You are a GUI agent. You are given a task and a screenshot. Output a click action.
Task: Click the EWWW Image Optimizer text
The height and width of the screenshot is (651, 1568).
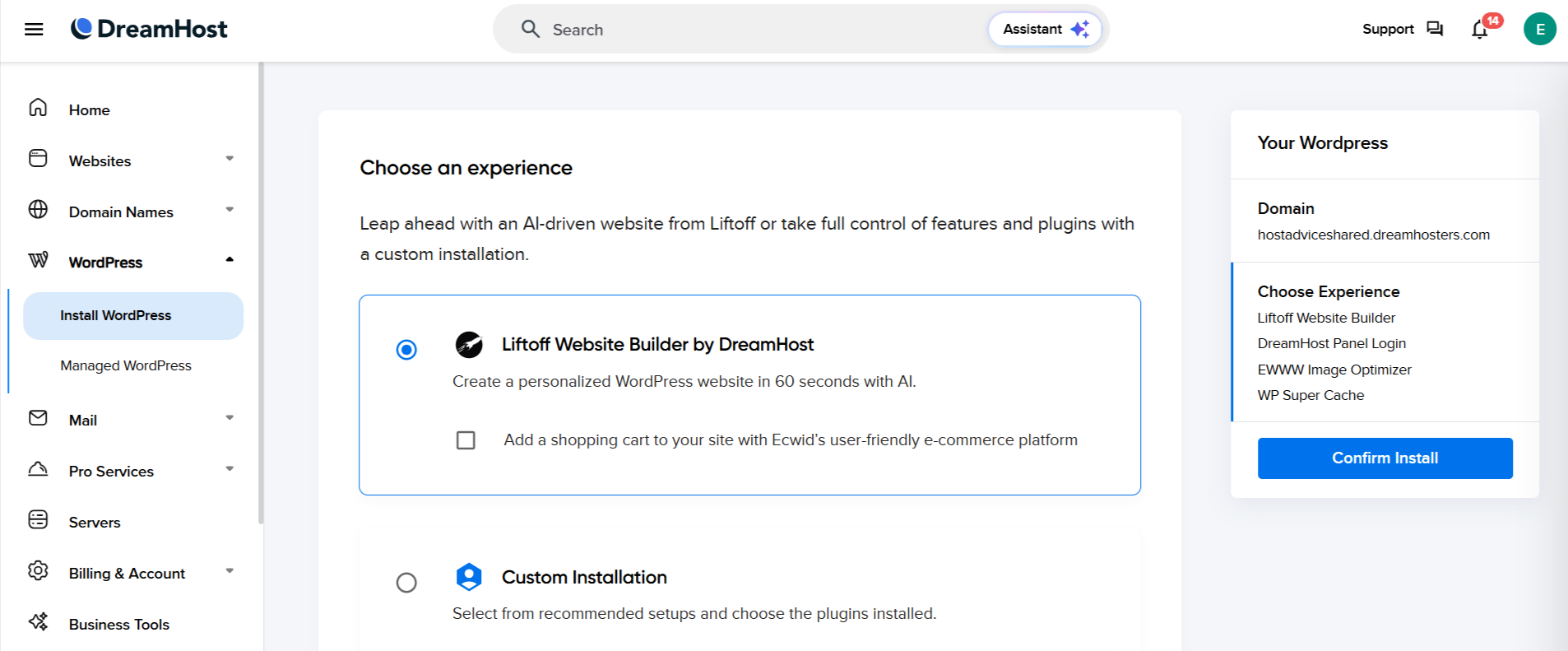click(x=1334, y=370)
